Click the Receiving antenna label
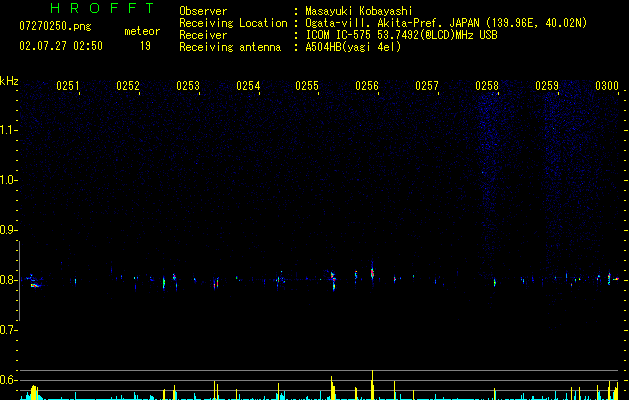629x400 pixels. point(230,47)
